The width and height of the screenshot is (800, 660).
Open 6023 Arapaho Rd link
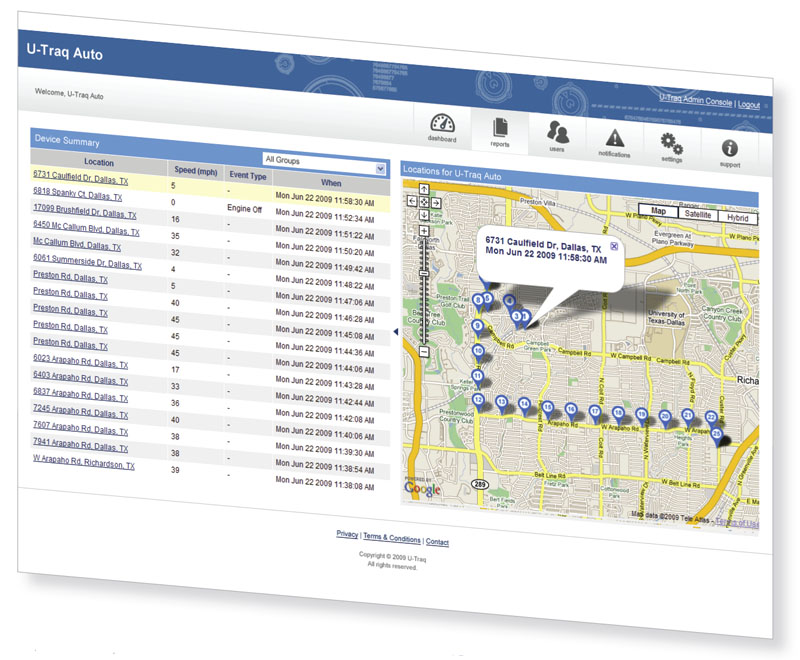tap(80, 362)
